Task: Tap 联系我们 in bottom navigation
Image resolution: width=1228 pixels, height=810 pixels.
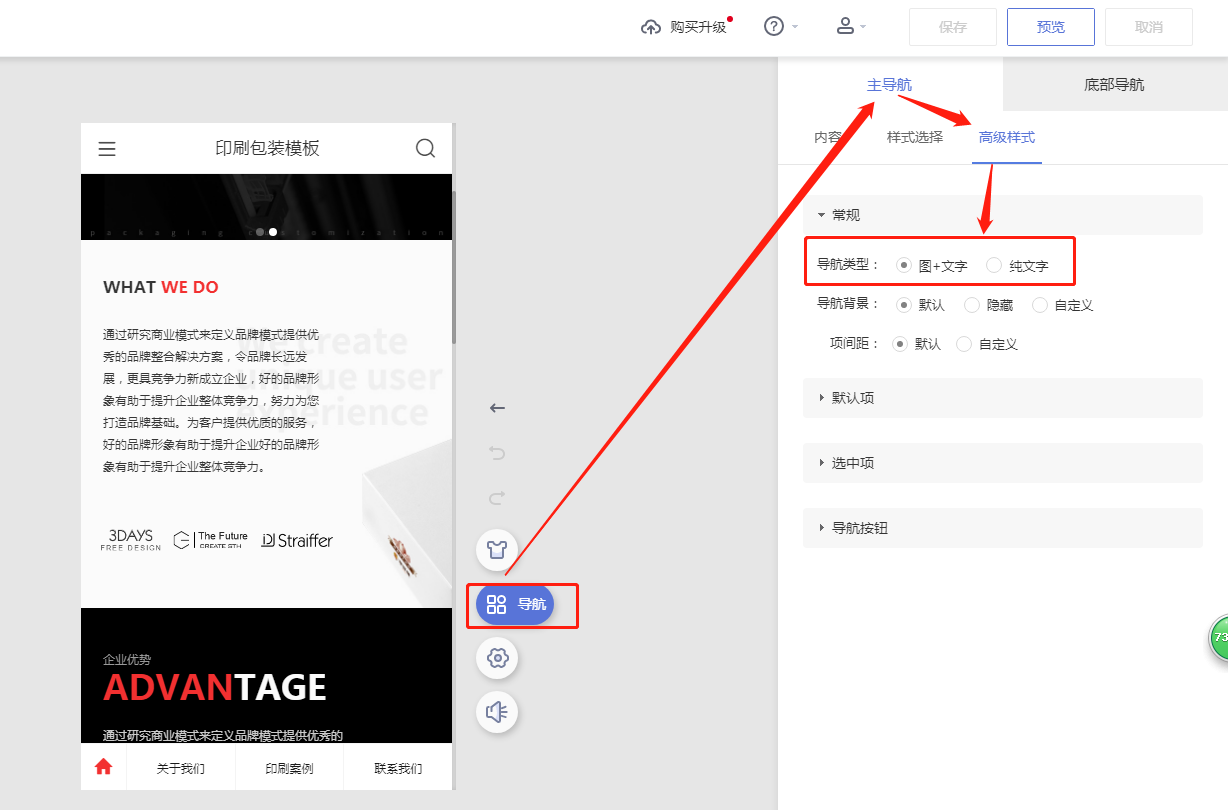Action: pyautogui.click(x=398, y=769)
